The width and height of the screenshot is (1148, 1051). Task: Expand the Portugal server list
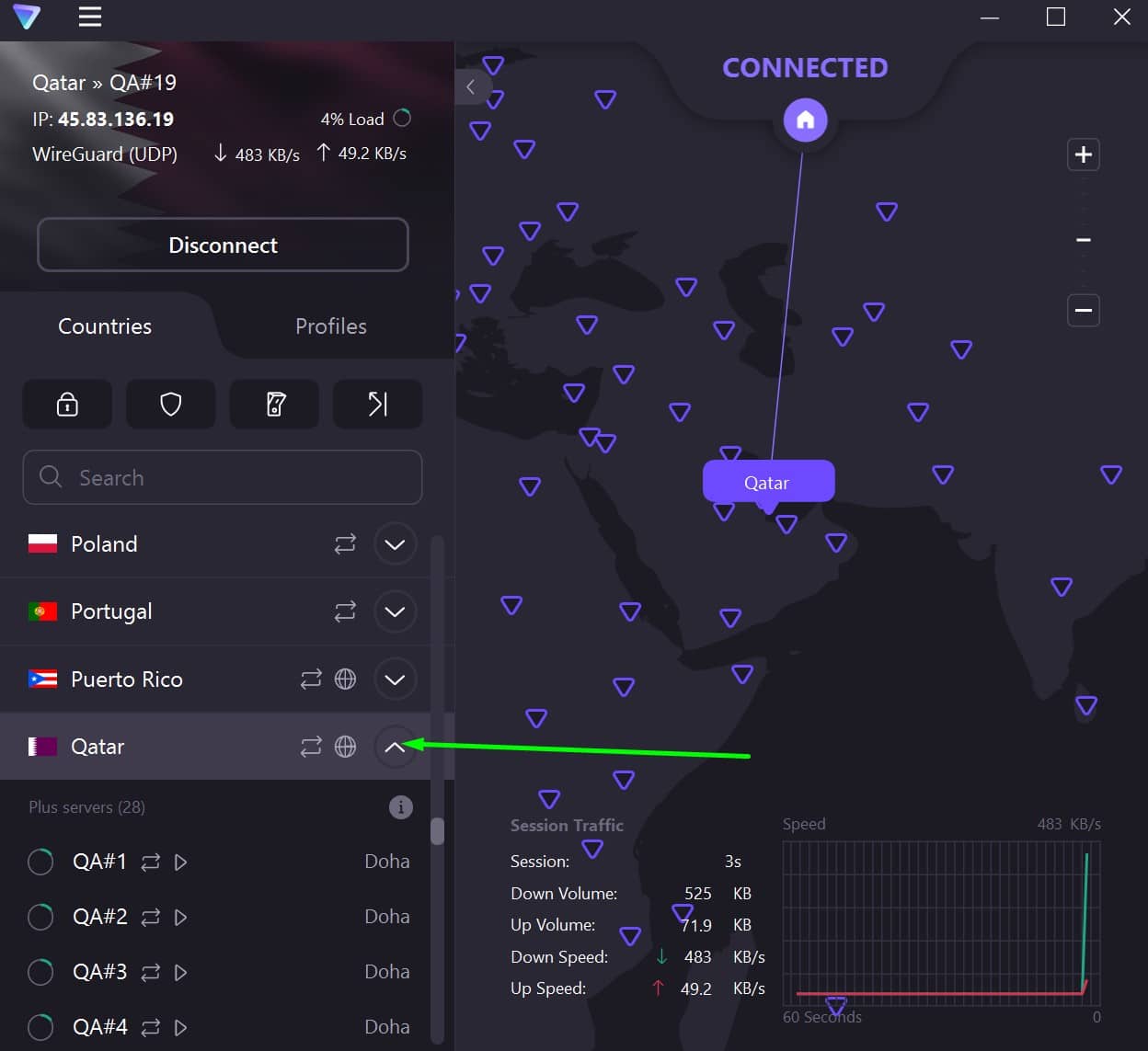[395, 611]
